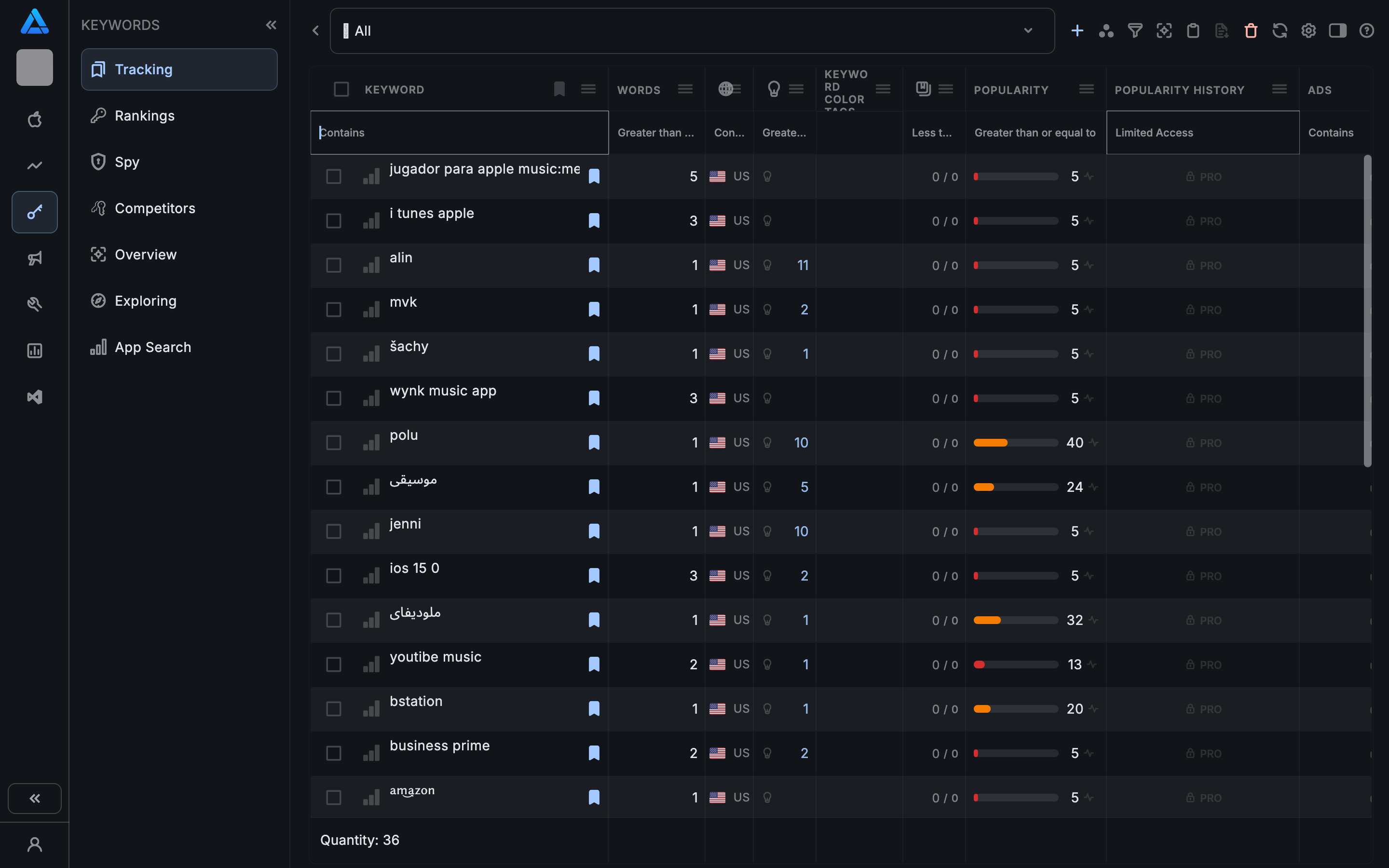1389x868 pixels.
Task: Open settings gear in top toolbar
Action: [1308, 30]
